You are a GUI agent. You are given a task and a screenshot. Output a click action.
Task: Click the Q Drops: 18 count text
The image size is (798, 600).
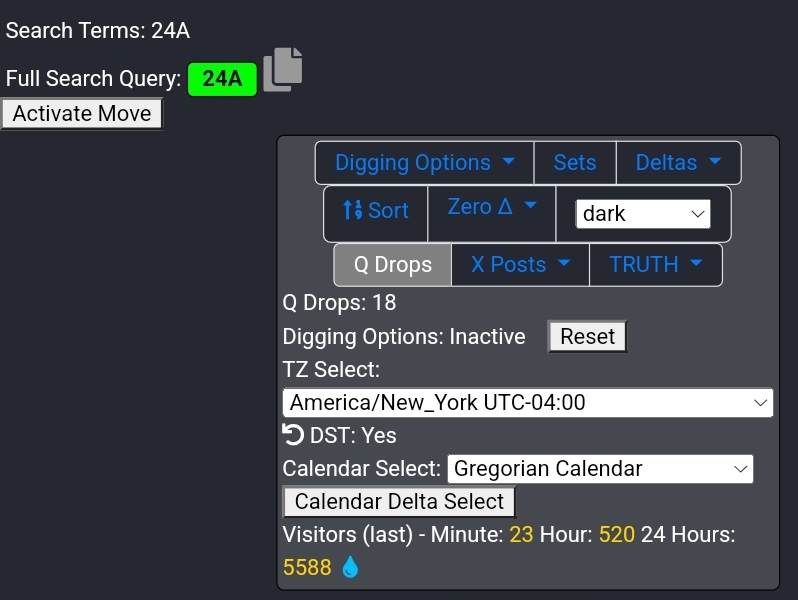tap(339, 303)
